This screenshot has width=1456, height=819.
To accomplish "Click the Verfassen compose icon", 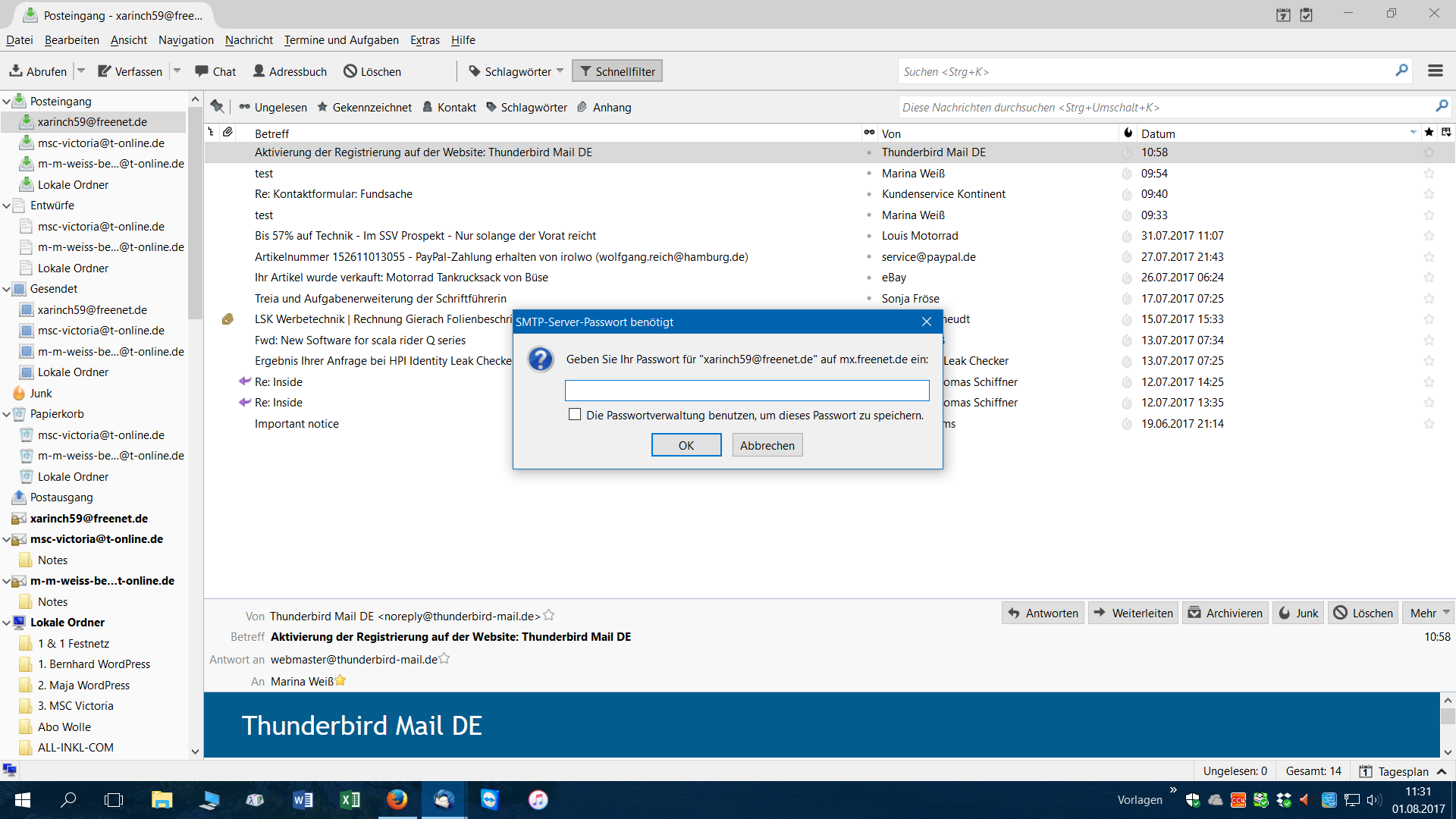I will point(105,71).
